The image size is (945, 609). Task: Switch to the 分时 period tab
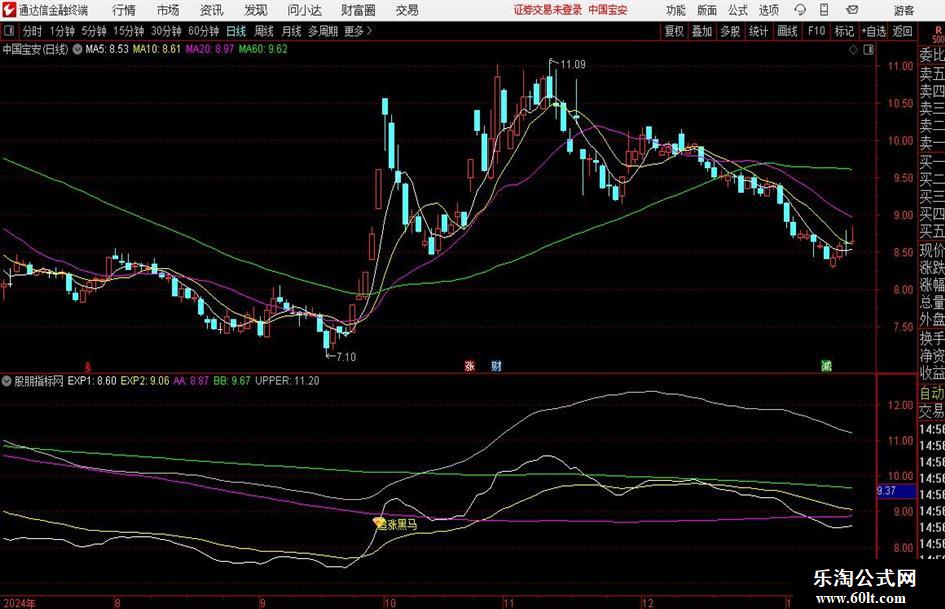(x=33, y=31)
